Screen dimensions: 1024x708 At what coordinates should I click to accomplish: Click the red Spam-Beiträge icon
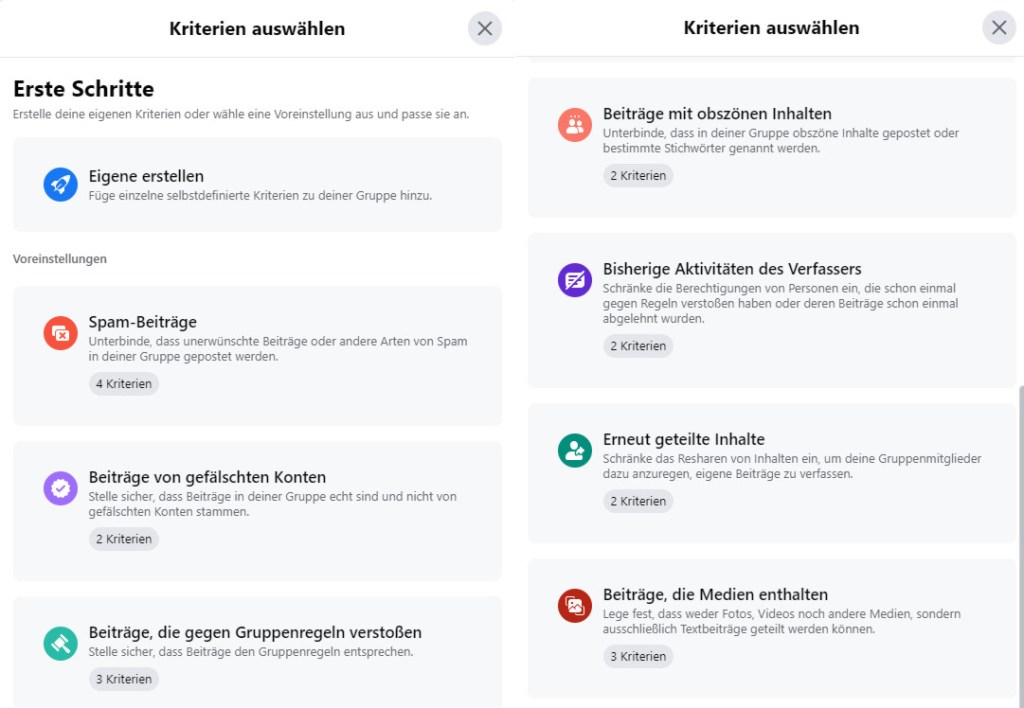click(x=60, y=333)
